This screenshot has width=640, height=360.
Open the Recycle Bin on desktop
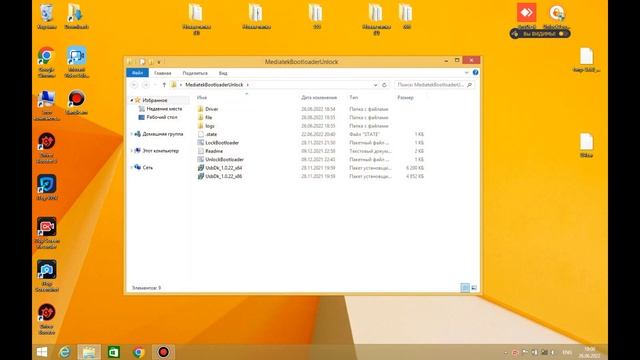47,17
